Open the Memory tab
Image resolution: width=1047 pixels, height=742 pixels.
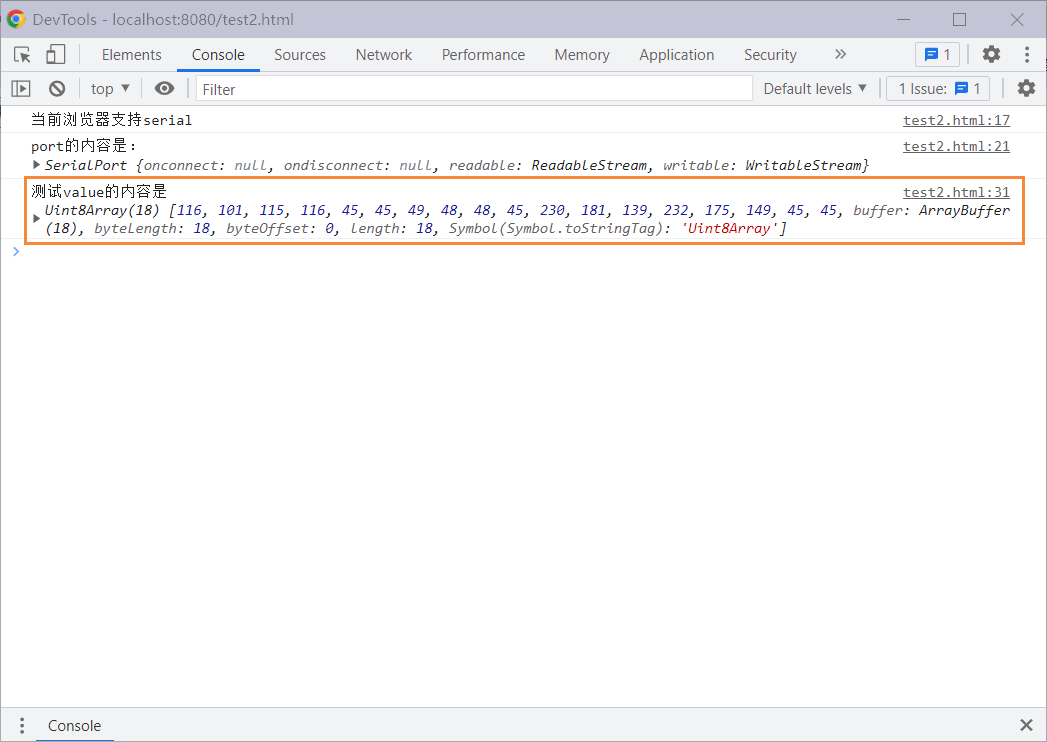(582, 55)
